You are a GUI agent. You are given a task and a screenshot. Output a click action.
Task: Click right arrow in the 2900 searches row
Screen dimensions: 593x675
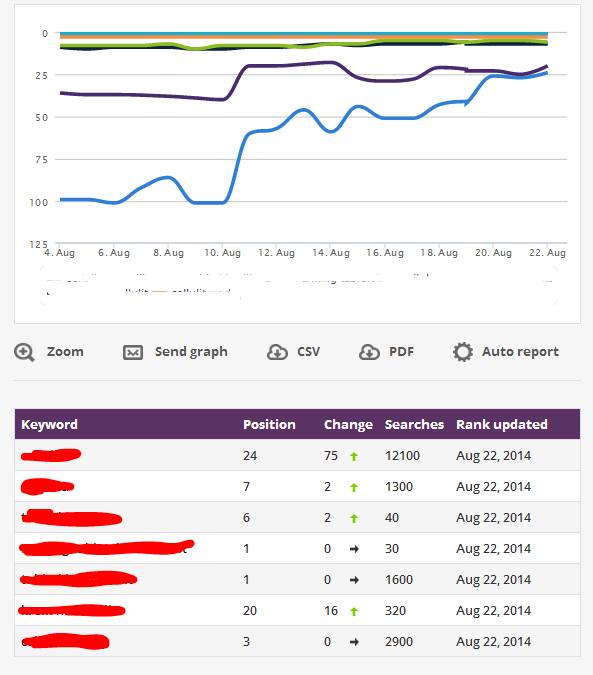click(x=354, y=642)
